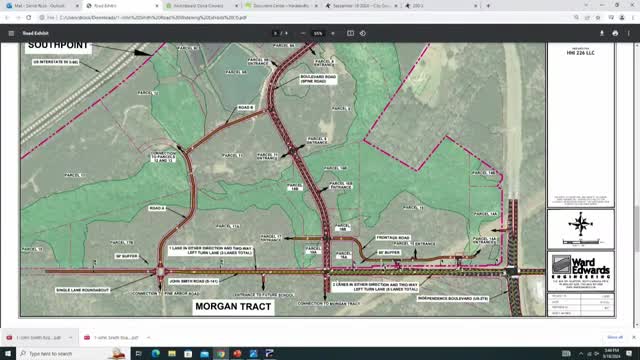
Task: Share this page from address bar
Action: (x=587, y=18)
